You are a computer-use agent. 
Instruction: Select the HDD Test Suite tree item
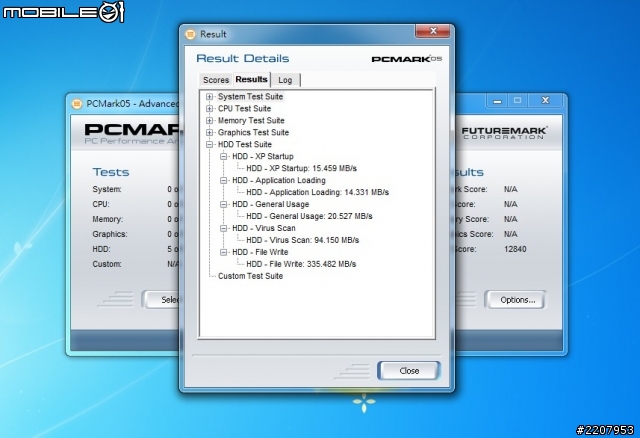(245, 145)
